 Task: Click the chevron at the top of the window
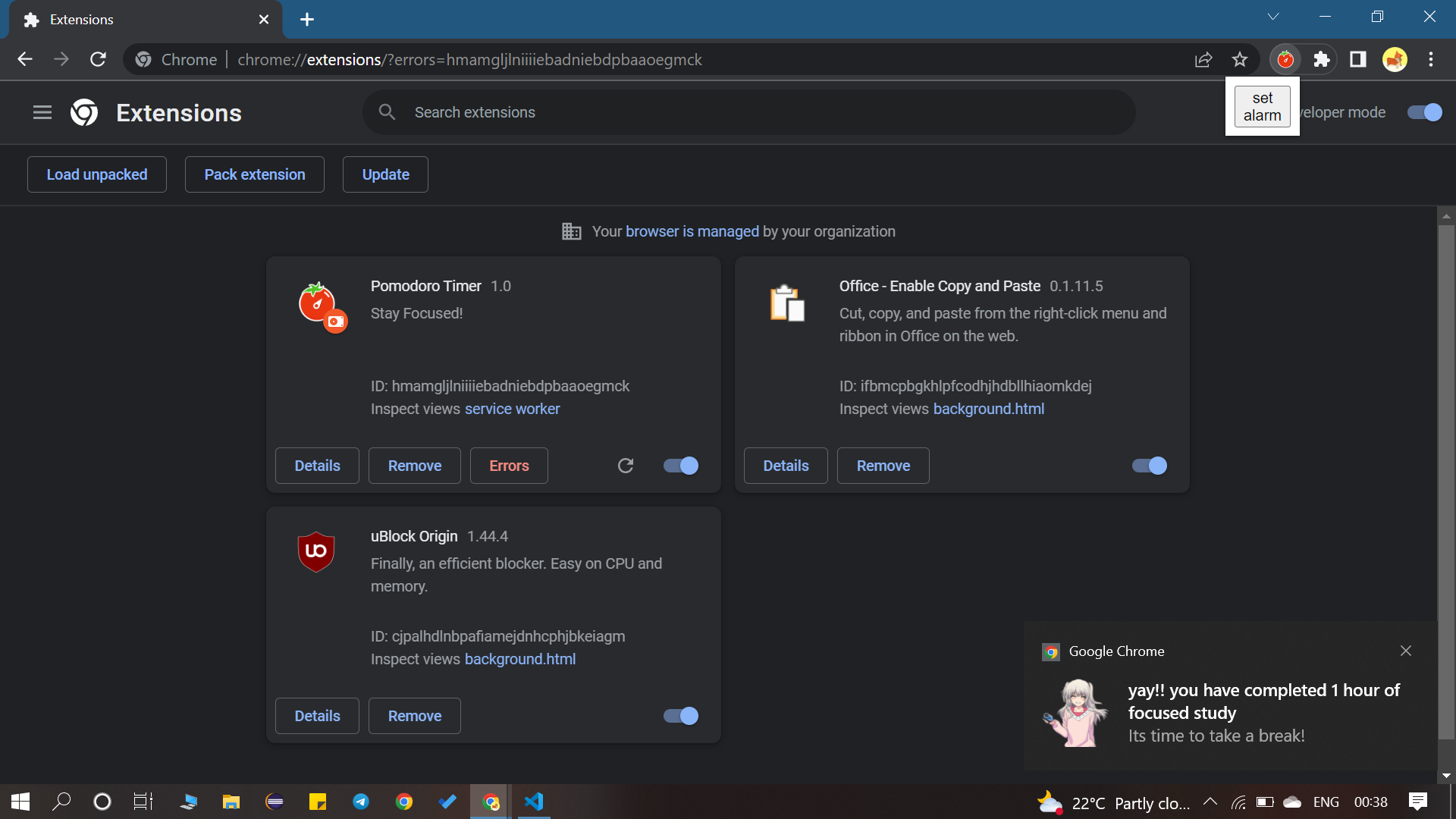click(1273, 16)
